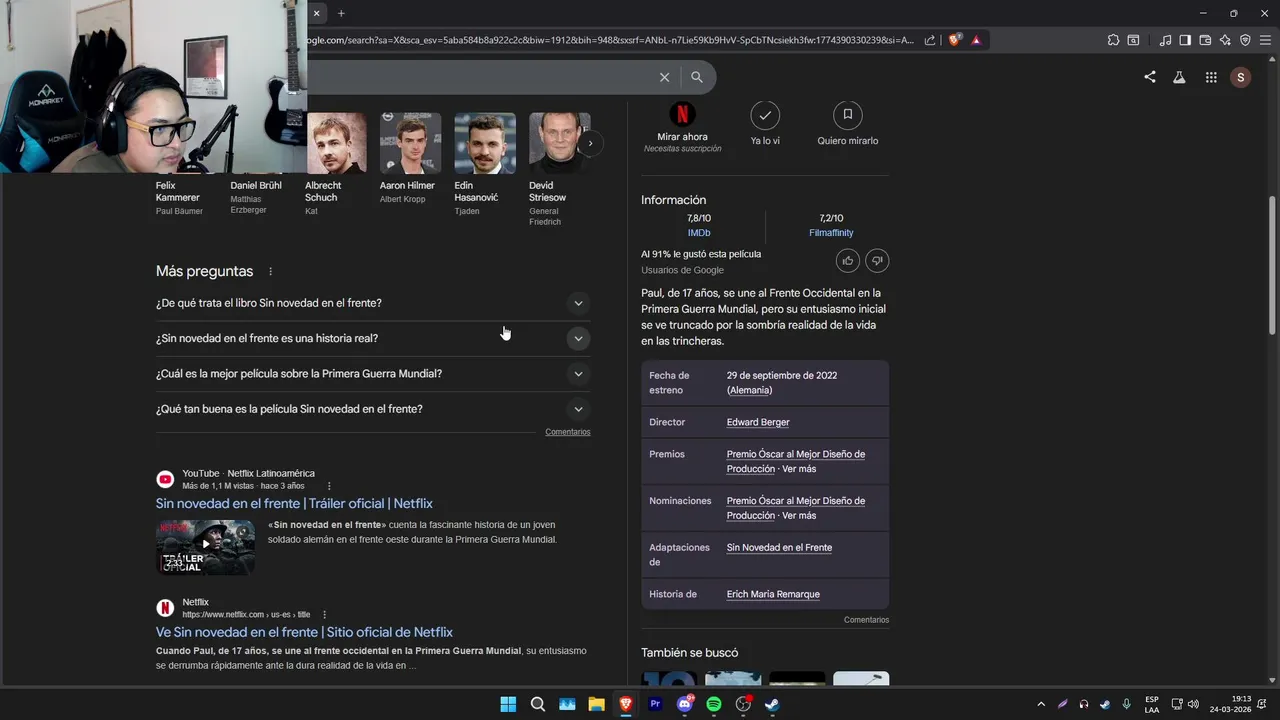
Task: Open three-dot menu for YouTube result
Action: 329,486
